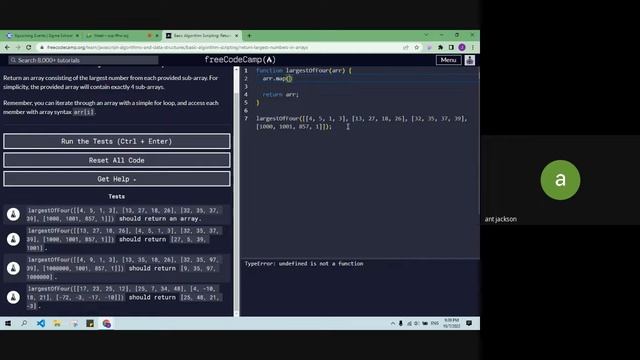This screenshot has width=640, height=360.
Task: Open the volume control in system tray
Action: (x=417, y=324)
